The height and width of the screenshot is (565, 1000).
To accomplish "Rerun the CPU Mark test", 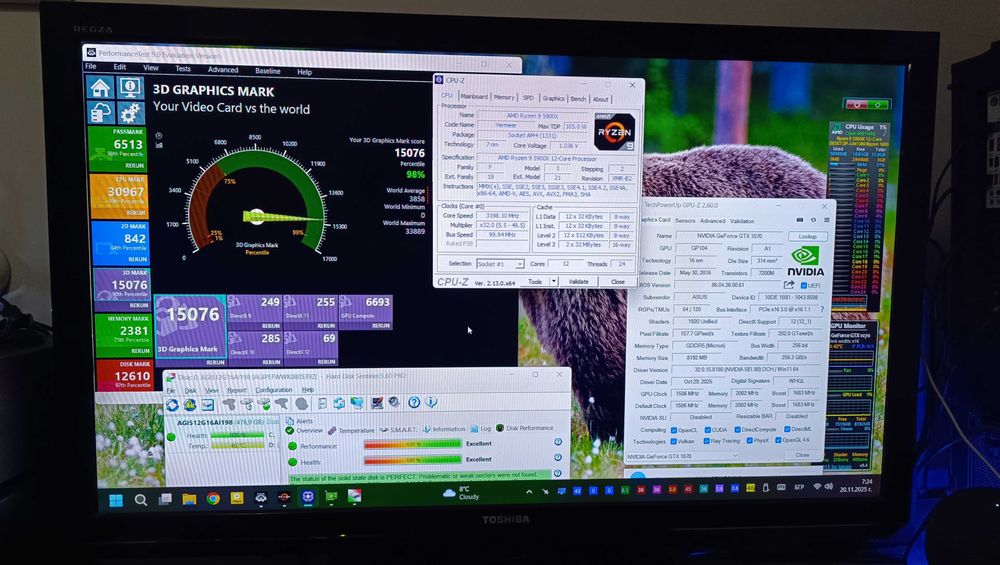I will point(135,213).
